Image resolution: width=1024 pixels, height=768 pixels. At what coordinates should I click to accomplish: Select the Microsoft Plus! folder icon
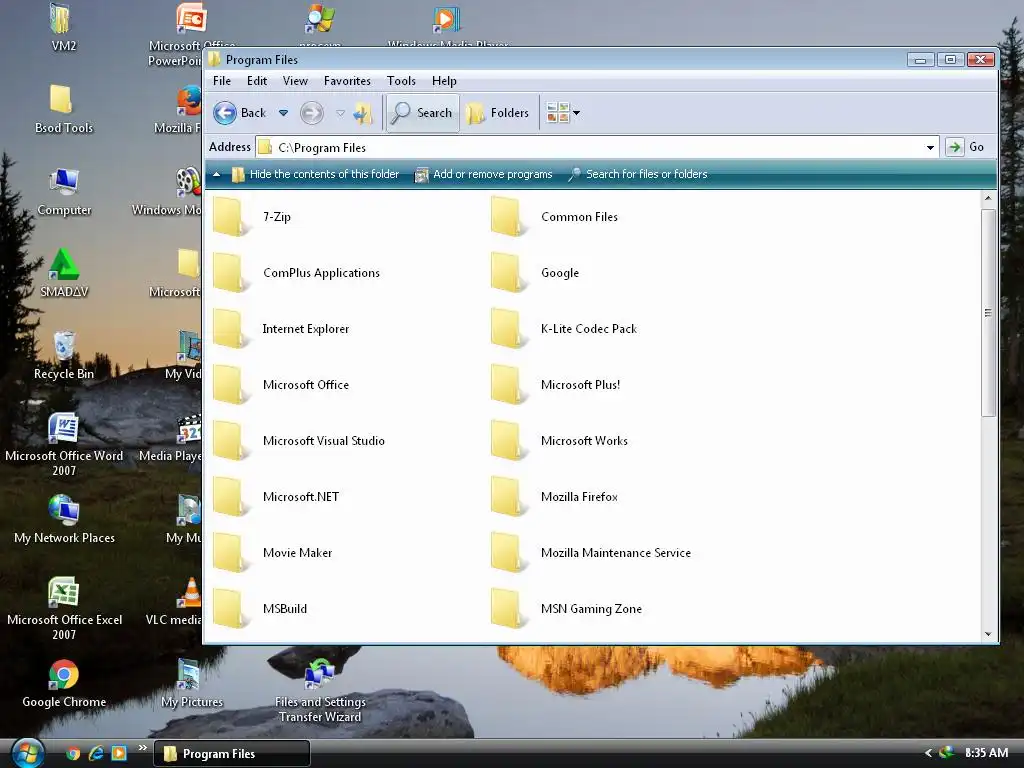point(508,385)
